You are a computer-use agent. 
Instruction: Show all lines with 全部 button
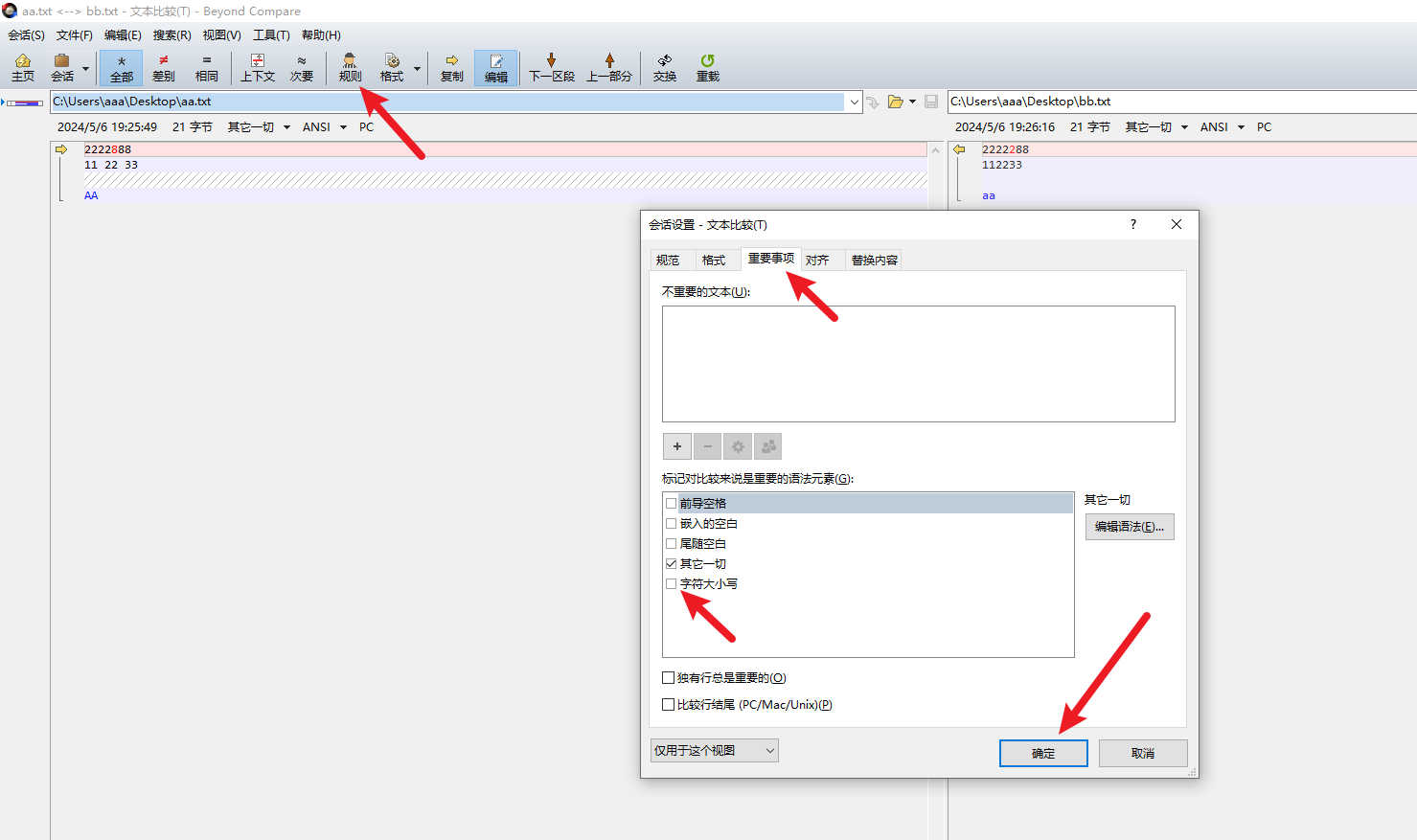point(122,68)
